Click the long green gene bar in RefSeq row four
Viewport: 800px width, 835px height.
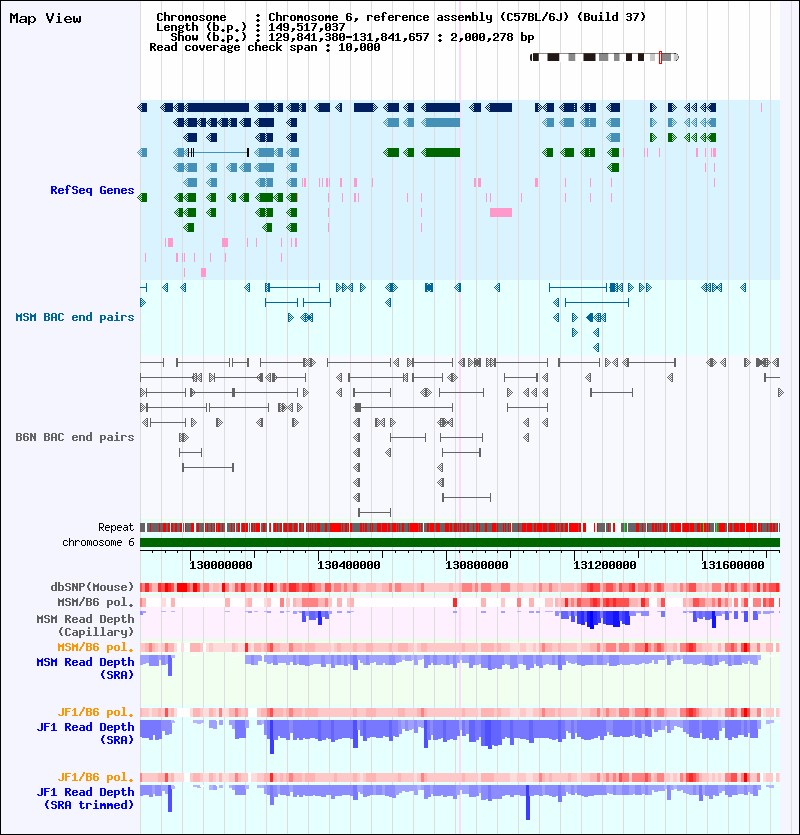click(440, 153)
